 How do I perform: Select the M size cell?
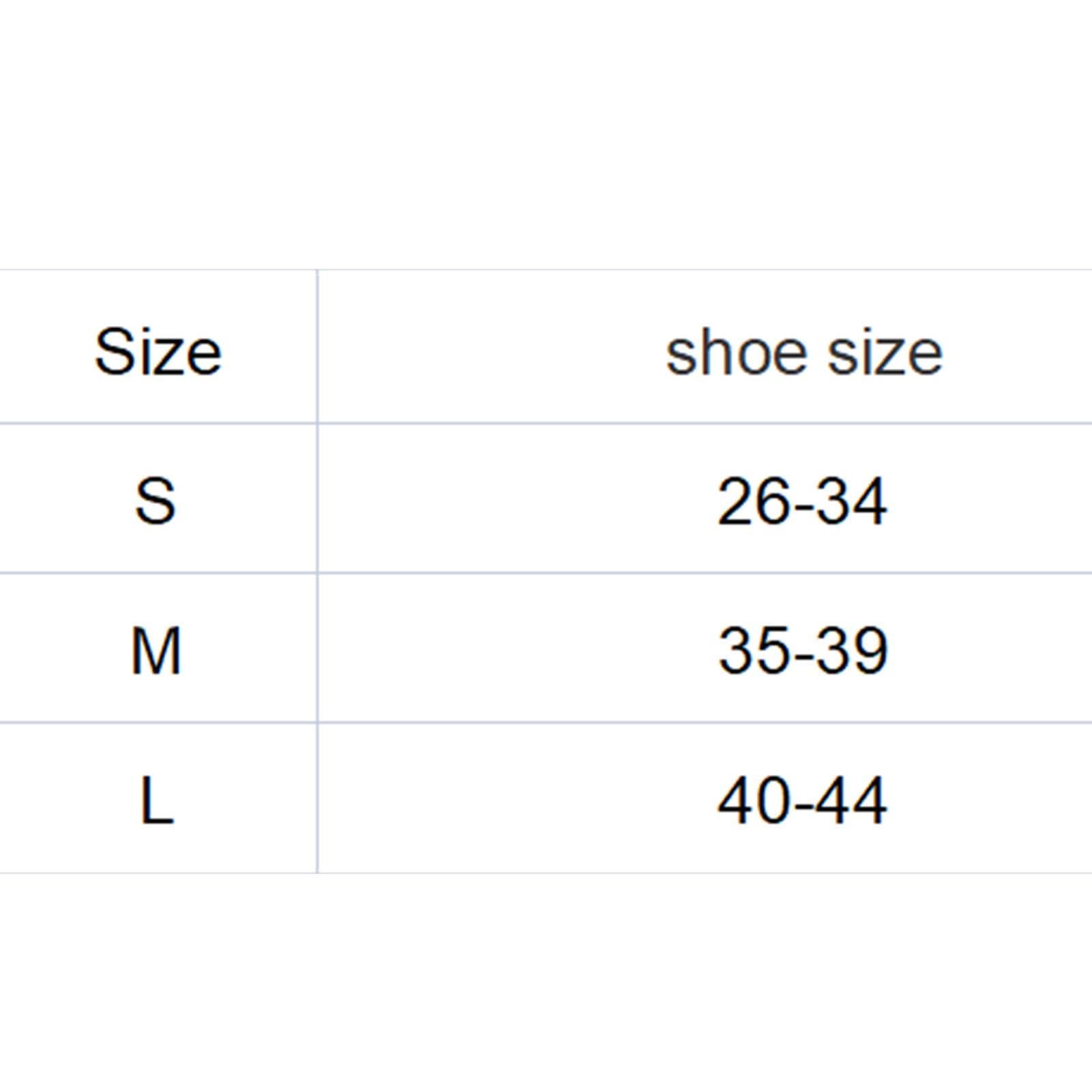156,651
